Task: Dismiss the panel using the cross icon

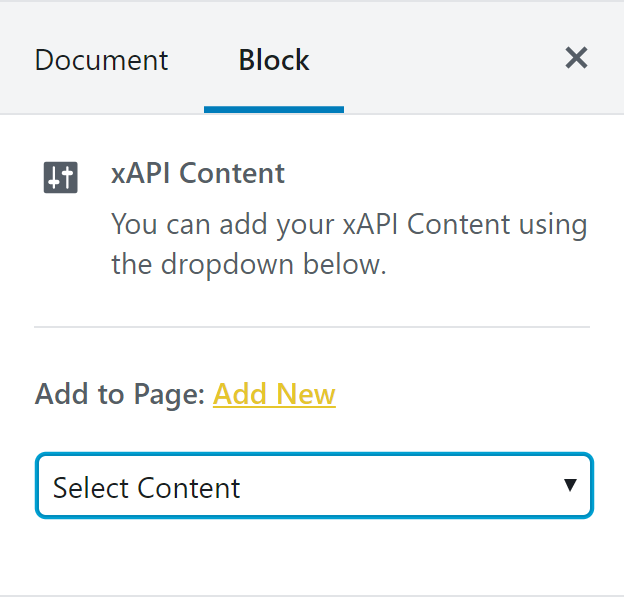Action: [x=576, y=58]
